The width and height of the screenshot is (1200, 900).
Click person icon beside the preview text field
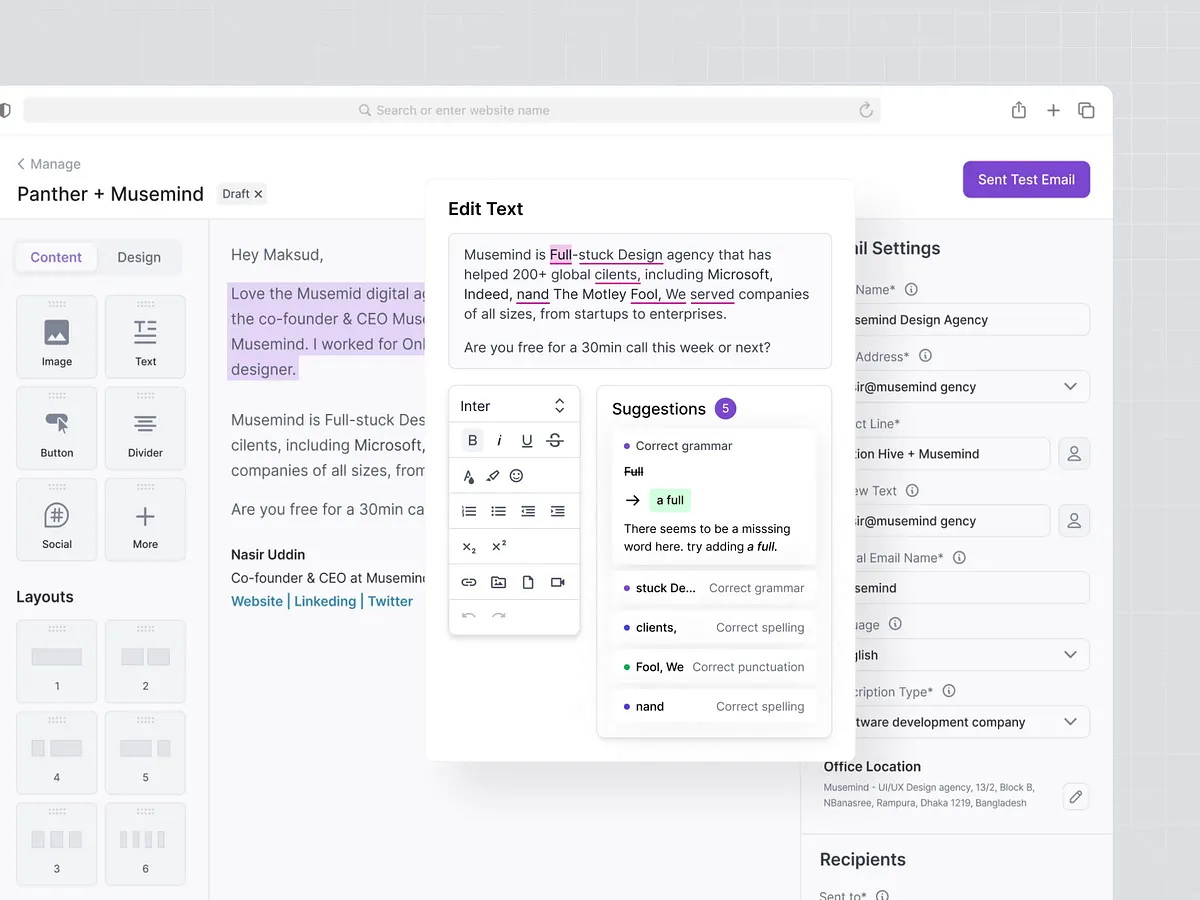coord(1074,521)
